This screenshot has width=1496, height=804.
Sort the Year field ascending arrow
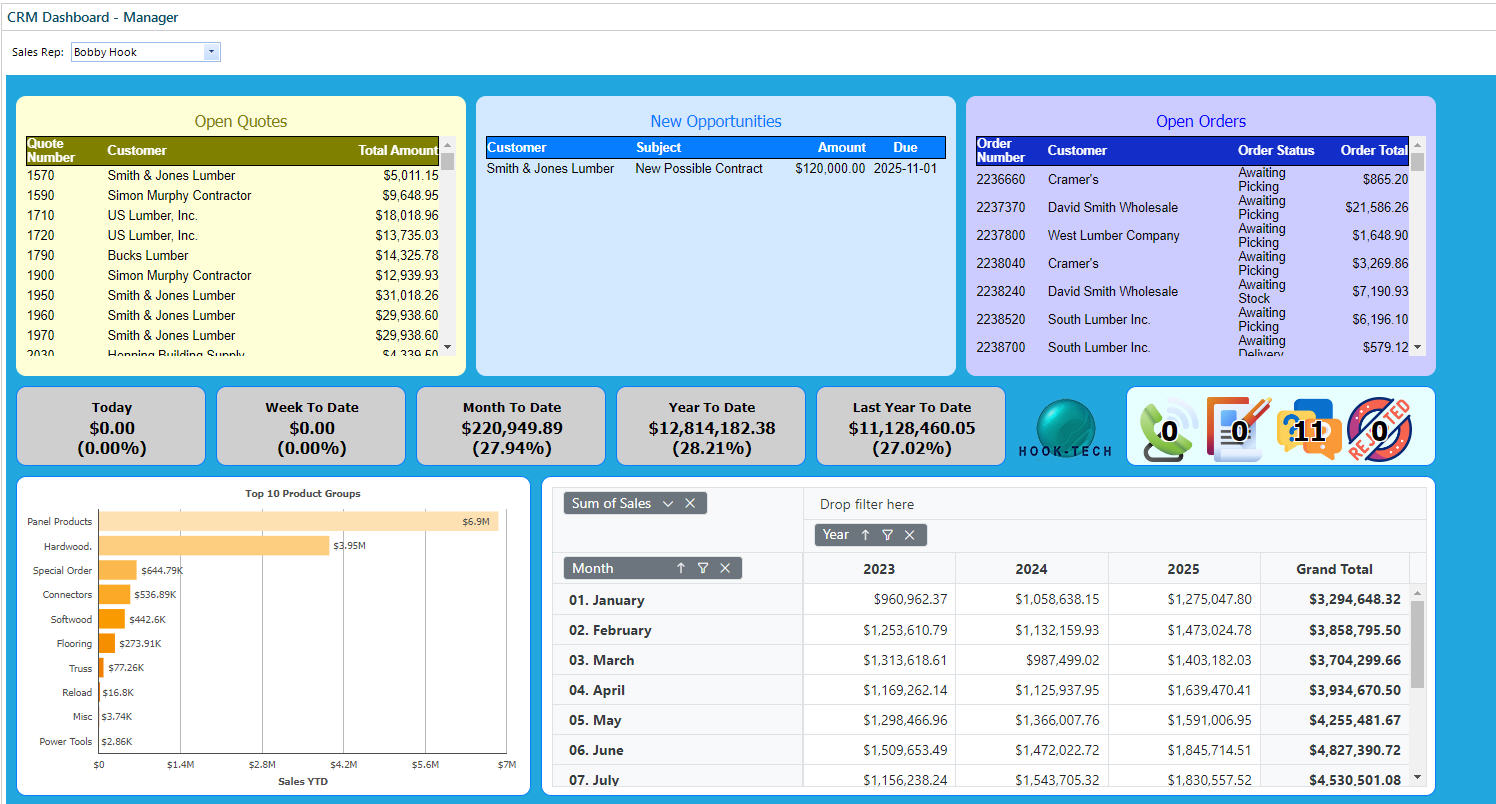[x=865, y=535]
